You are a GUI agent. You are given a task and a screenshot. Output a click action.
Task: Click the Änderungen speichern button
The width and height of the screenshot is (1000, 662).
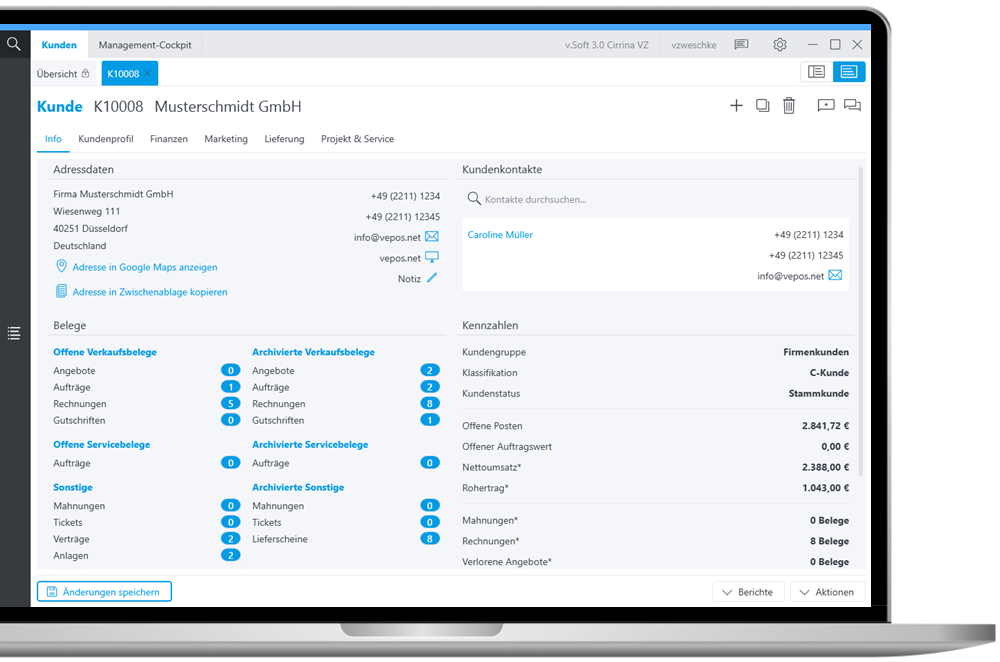(104, 592)
